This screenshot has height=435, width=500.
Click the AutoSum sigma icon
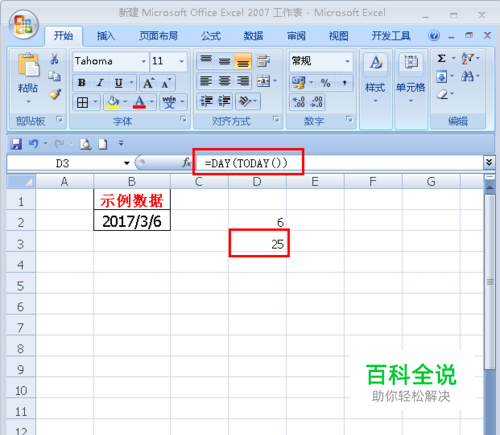[441, 58]
